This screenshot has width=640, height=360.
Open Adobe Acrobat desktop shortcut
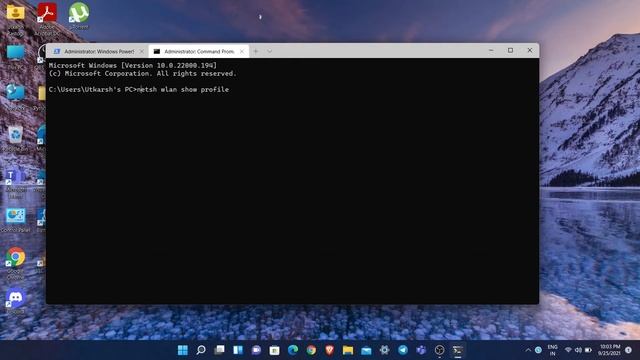(47, 17)
